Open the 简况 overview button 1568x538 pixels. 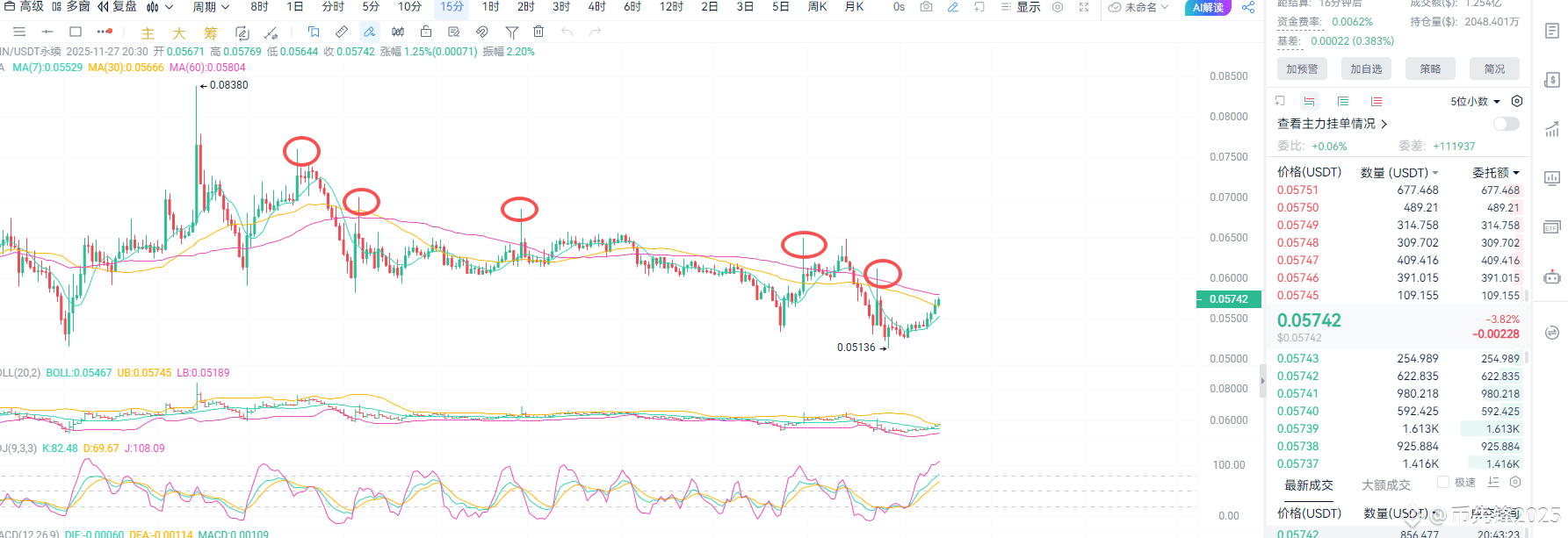[1494, 69]
